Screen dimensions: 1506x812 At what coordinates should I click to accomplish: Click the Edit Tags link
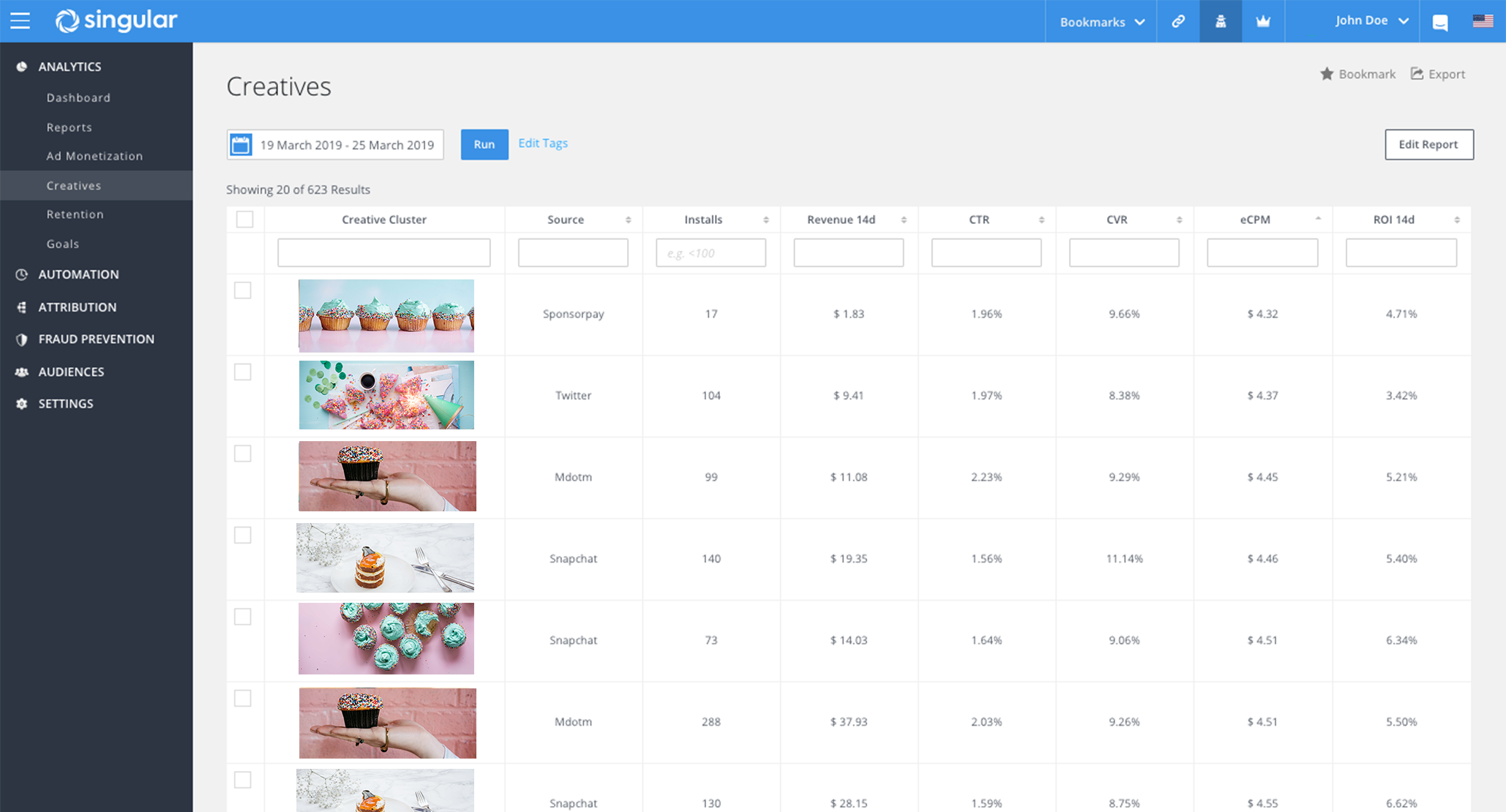click(x=543, y=143)
